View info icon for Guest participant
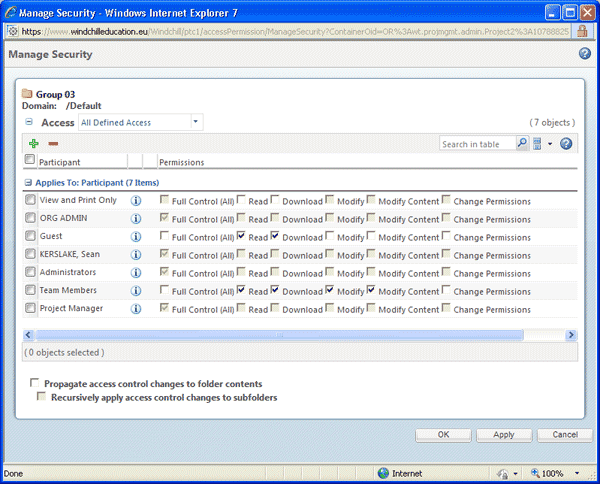 pyautogui.click(x=136, y=236)
